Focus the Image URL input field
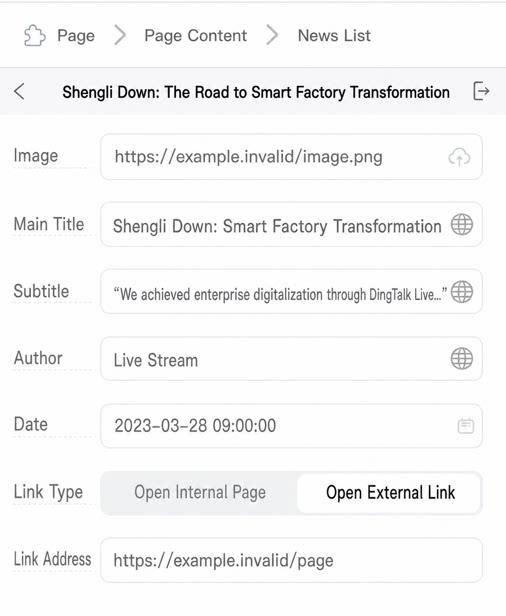The height and width of the screenshot is (616, 506). point(292,157)
